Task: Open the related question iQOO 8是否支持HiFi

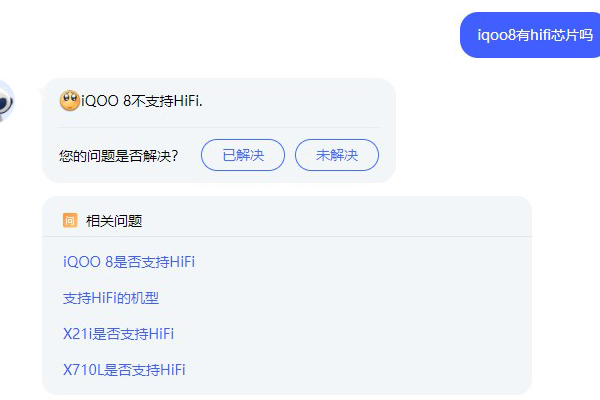Action: coord(128,262)
